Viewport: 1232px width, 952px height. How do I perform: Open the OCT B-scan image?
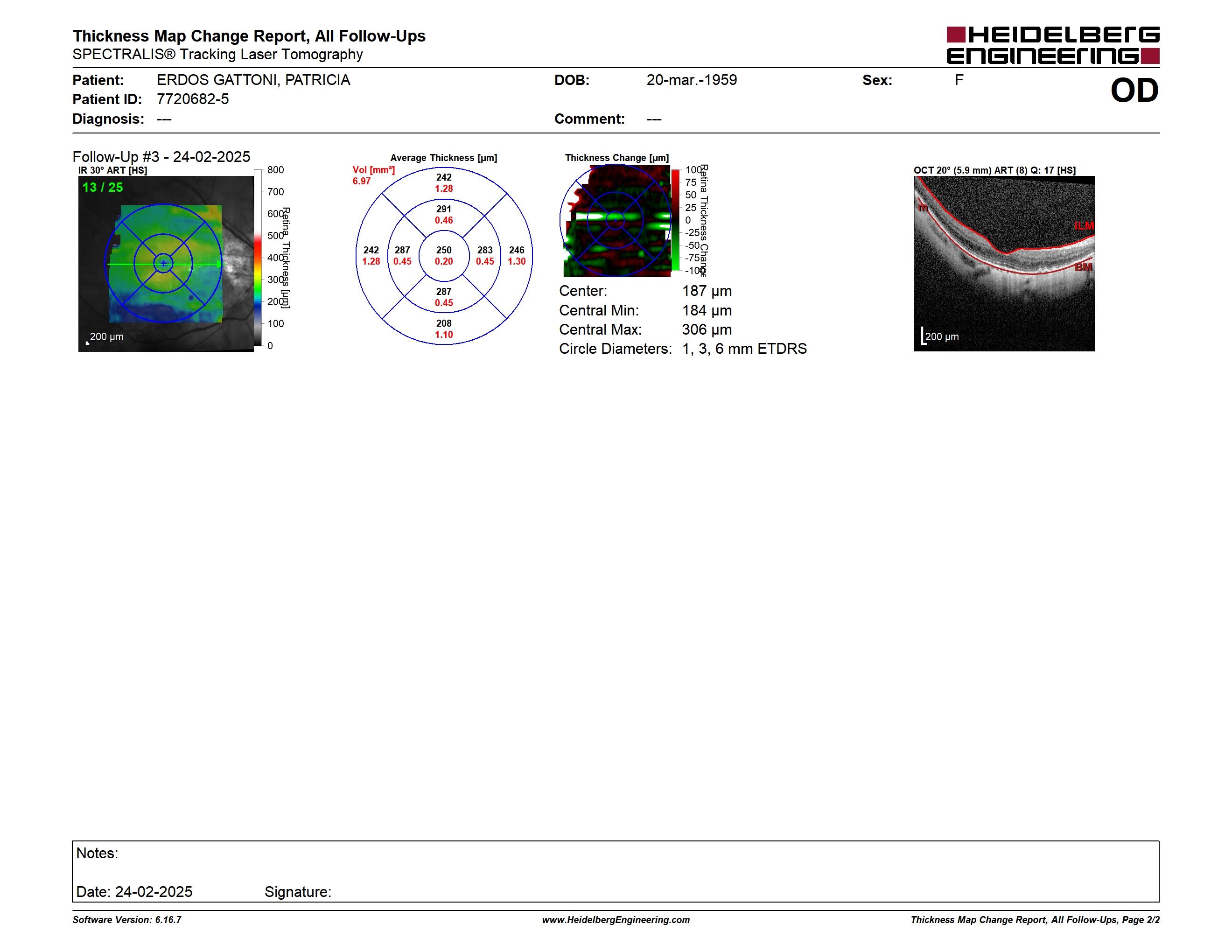coord(1003,264)
